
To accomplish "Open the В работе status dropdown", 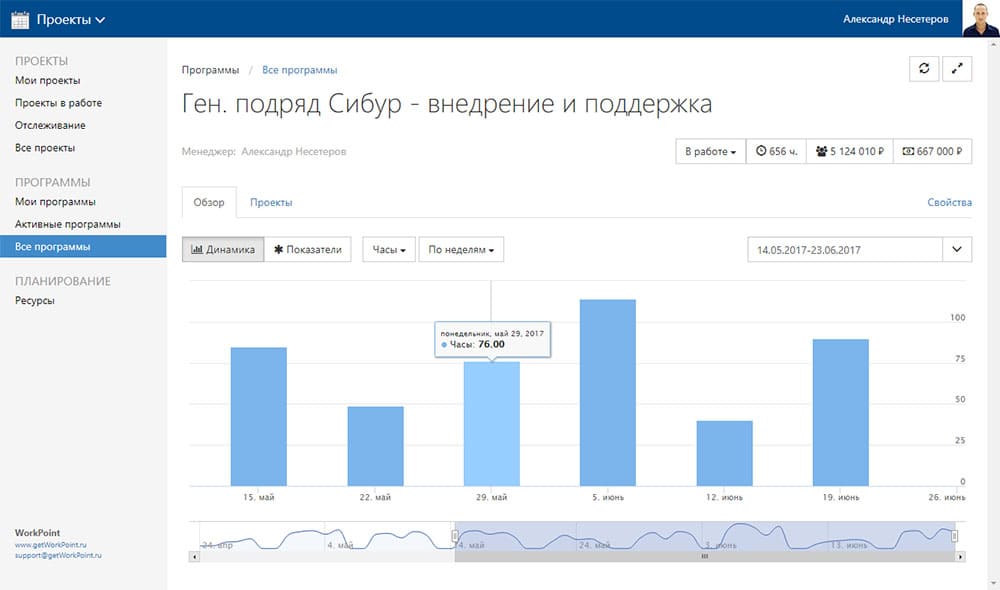I will tap(710, 152).
